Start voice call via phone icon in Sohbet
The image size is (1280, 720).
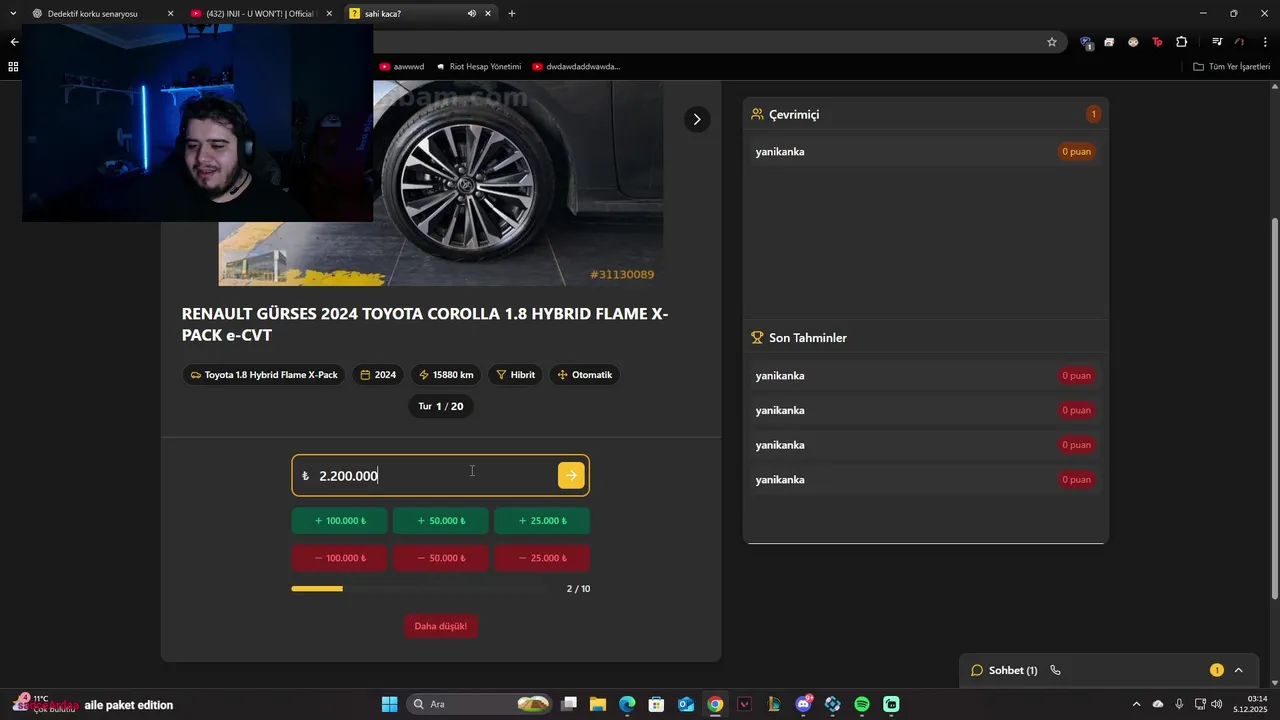point(1055,670)
